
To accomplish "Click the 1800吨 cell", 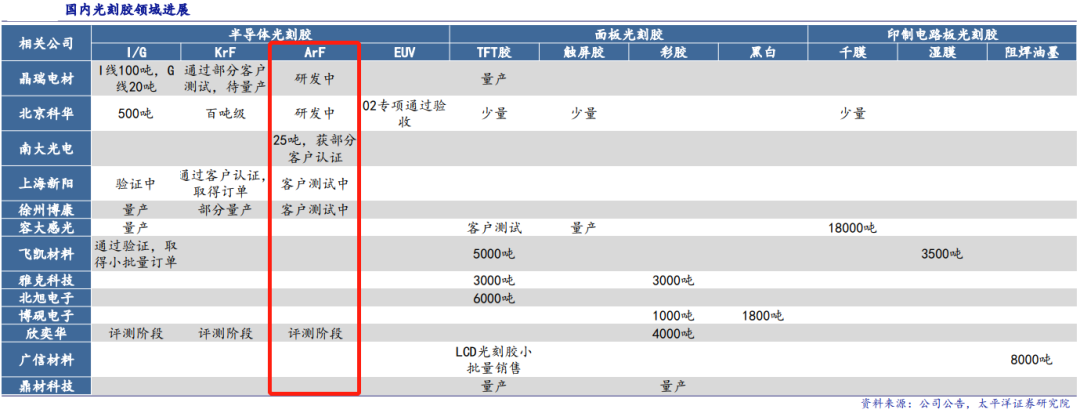I will coord(762,316).
